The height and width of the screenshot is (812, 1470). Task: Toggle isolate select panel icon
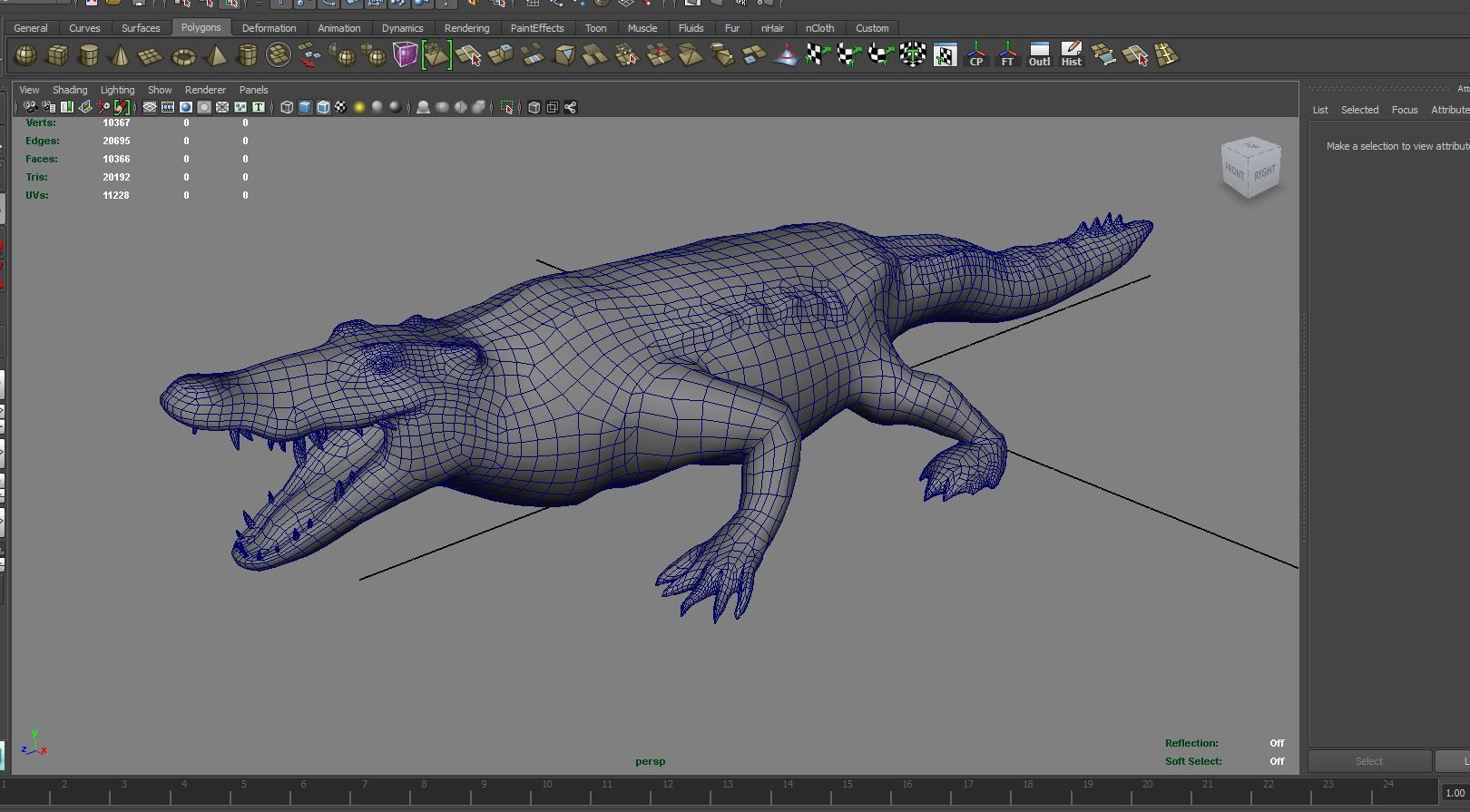(x=507, y=107)
